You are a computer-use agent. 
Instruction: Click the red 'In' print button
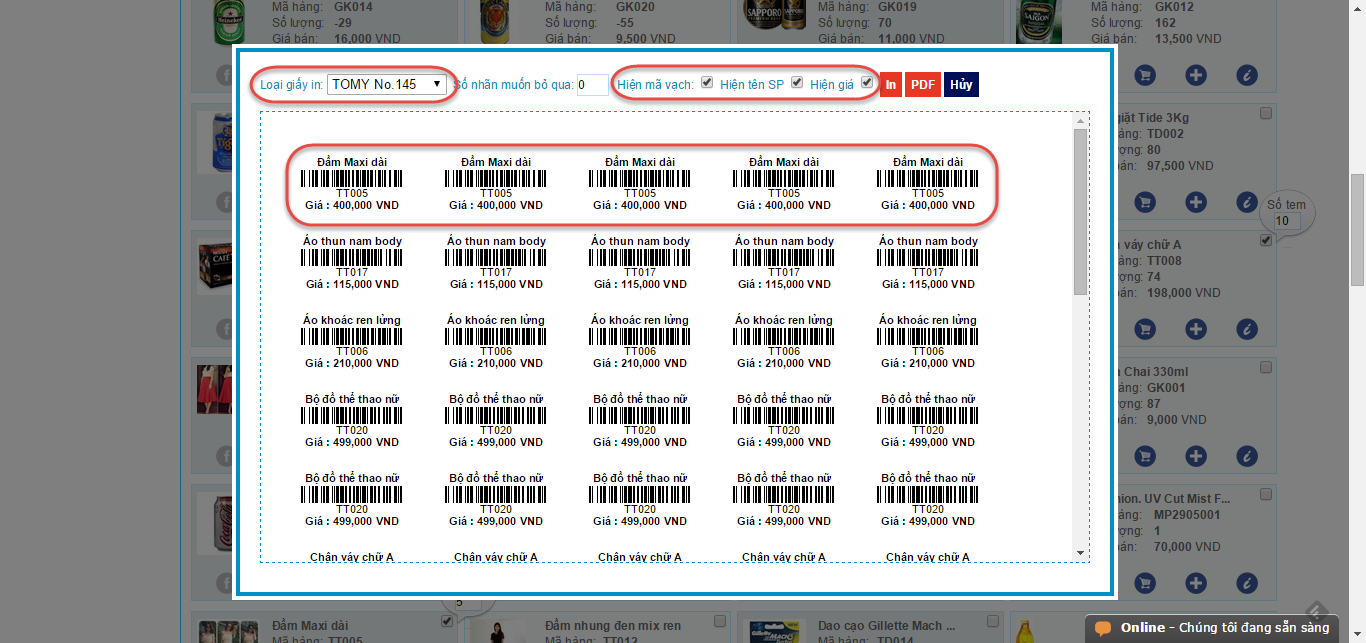[x=891, y=84]
